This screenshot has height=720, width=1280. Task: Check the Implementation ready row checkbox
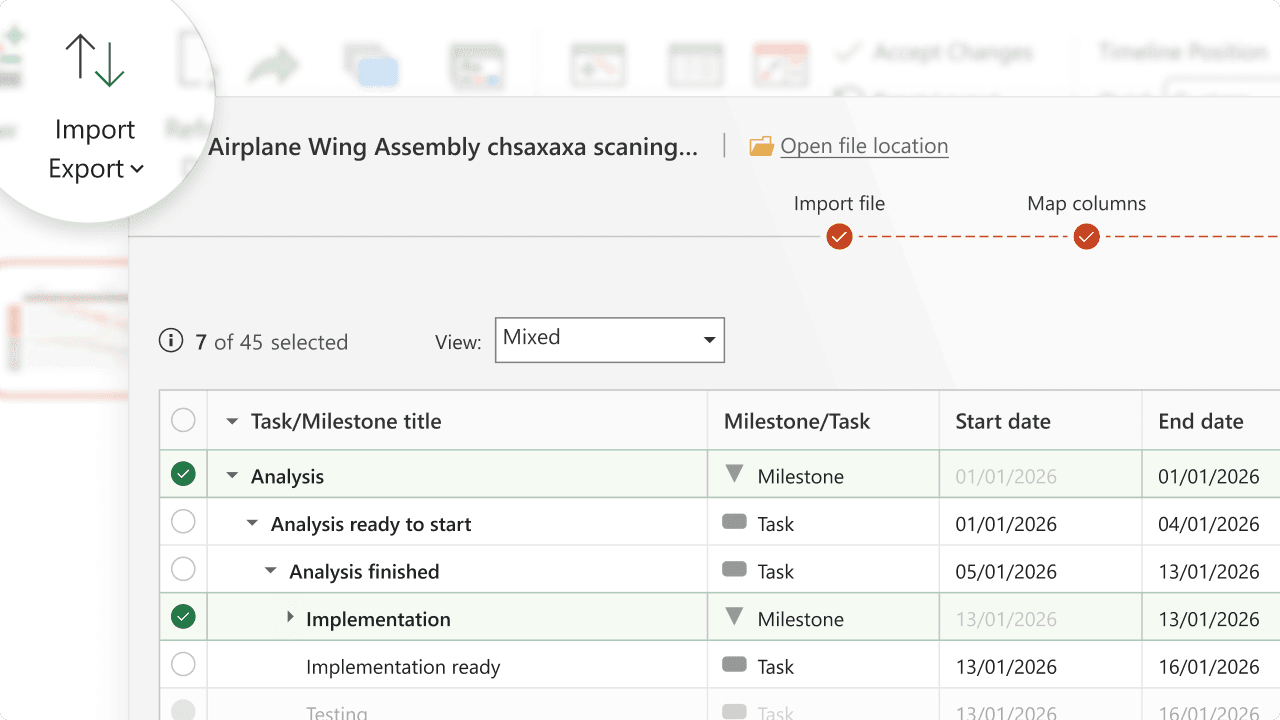click(183, 665)
